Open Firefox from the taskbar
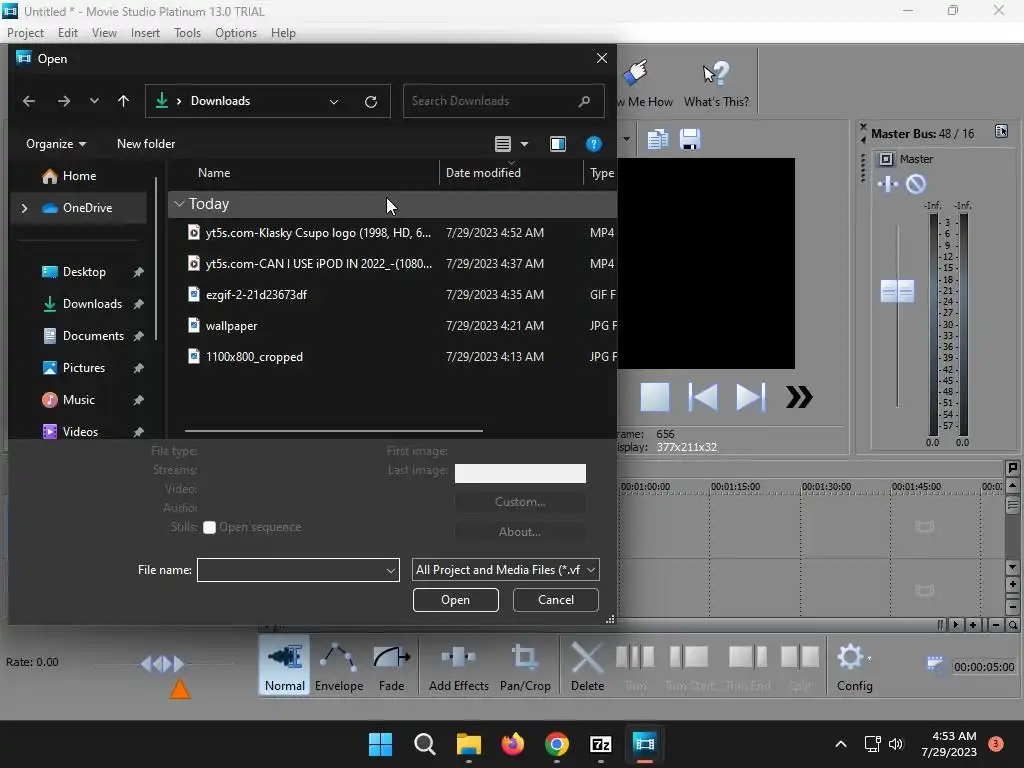This screenshot has height=768, width=1024. click(513, 744)
